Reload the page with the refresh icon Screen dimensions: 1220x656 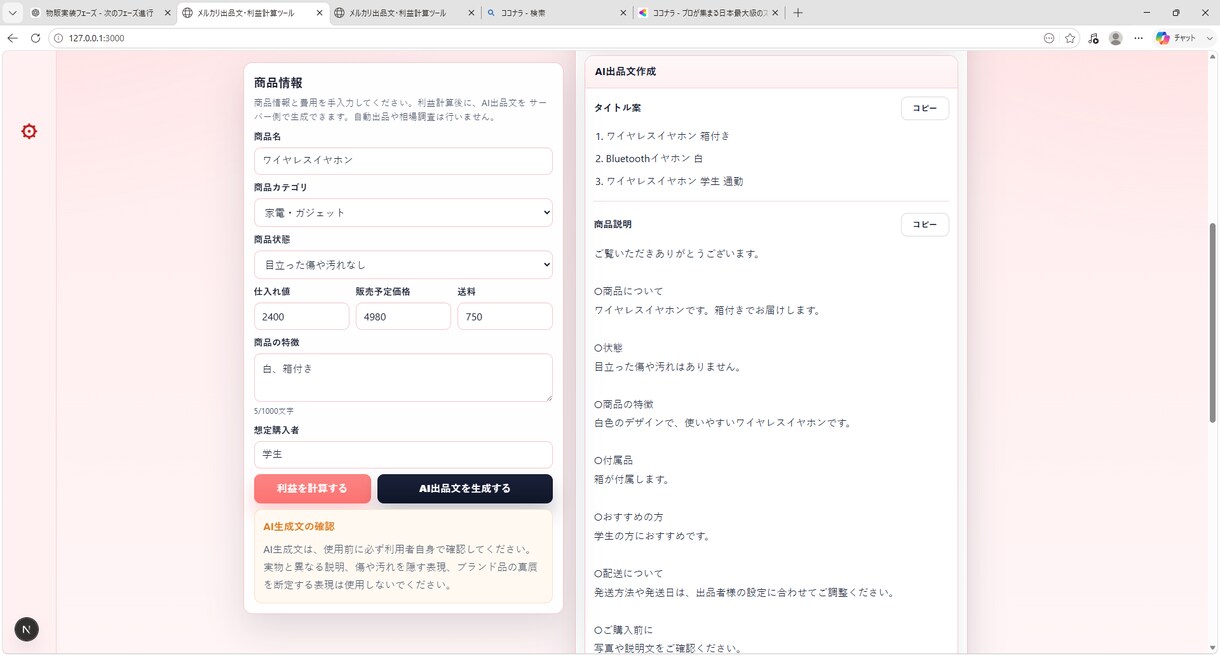click(36, 38)
